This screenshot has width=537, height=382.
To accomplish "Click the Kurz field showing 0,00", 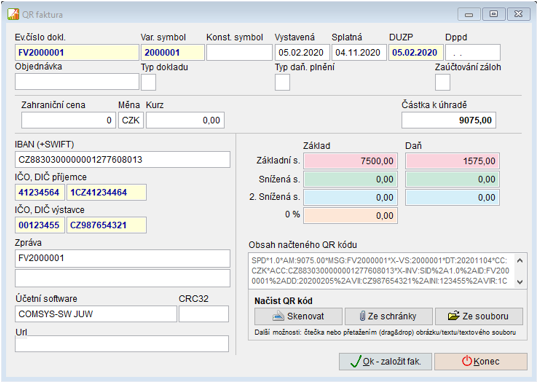I will coord(185,120).
